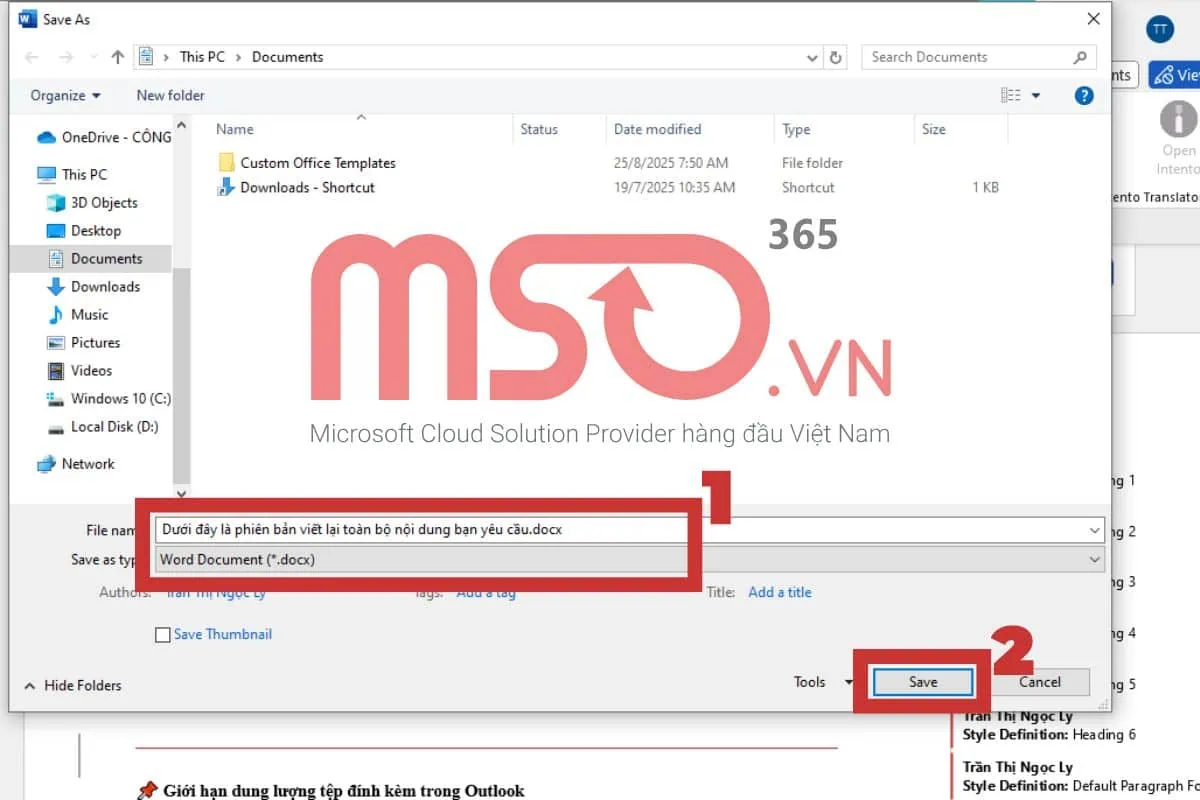Select 3D Objects in the sidebar
This screenshot has height=800, width=1200.
104,202
